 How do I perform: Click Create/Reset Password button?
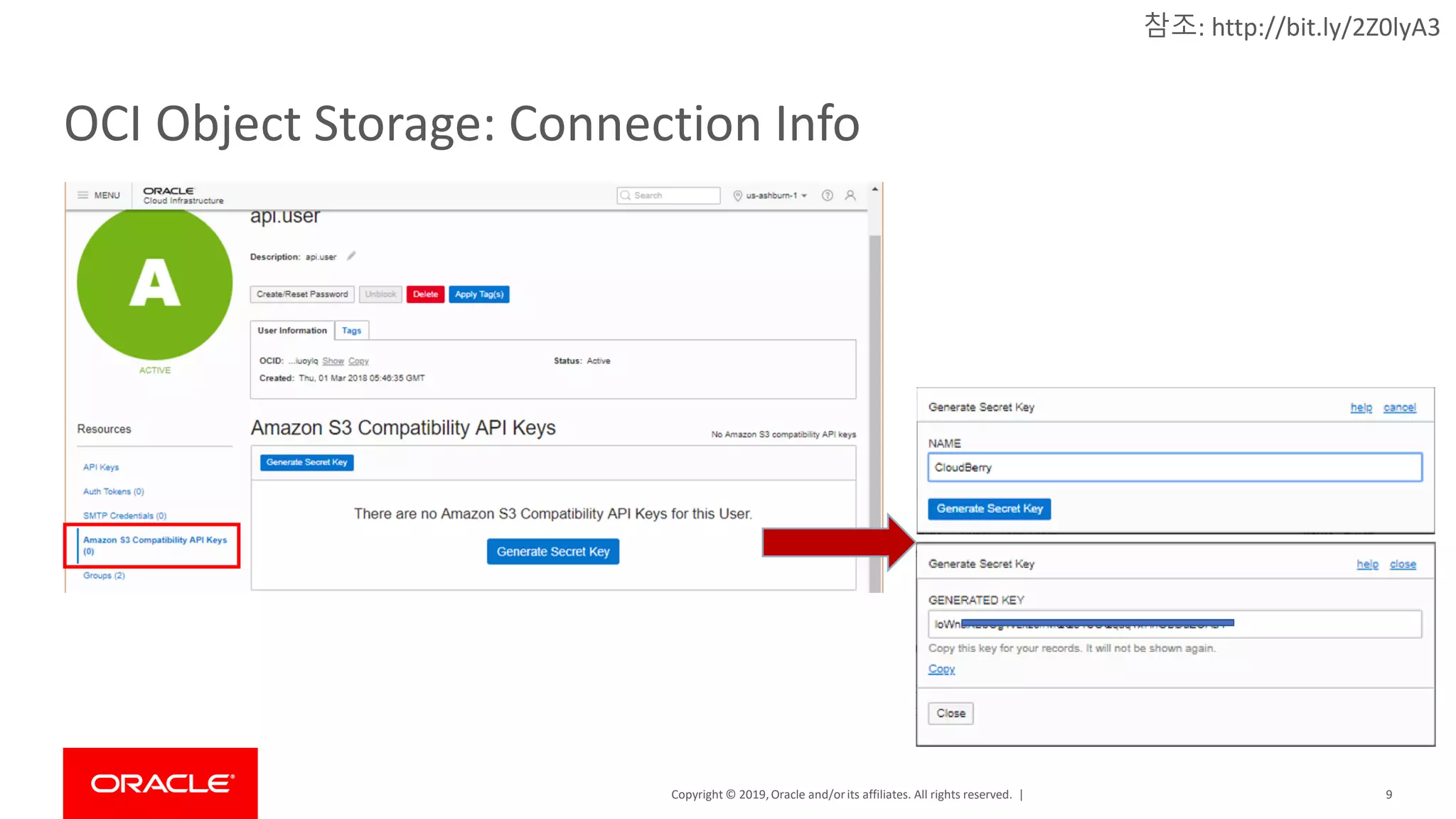302,294
